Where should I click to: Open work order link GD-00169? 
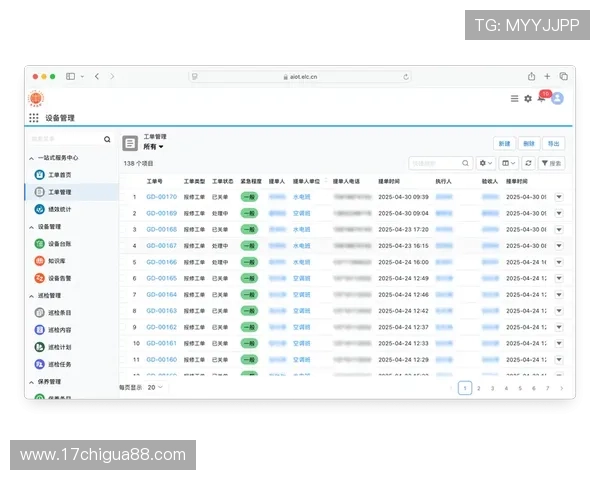pyautogui.click(x=161, y=213)
